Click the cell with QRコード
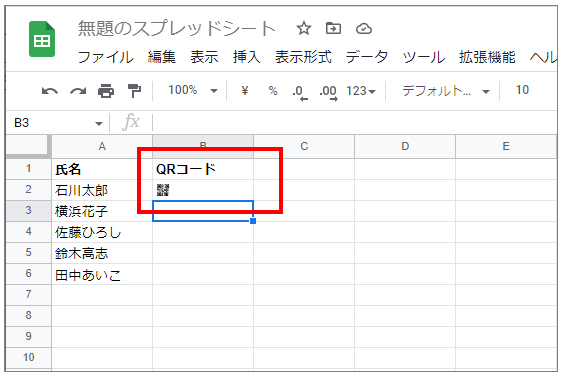 (x=203, y=169)
